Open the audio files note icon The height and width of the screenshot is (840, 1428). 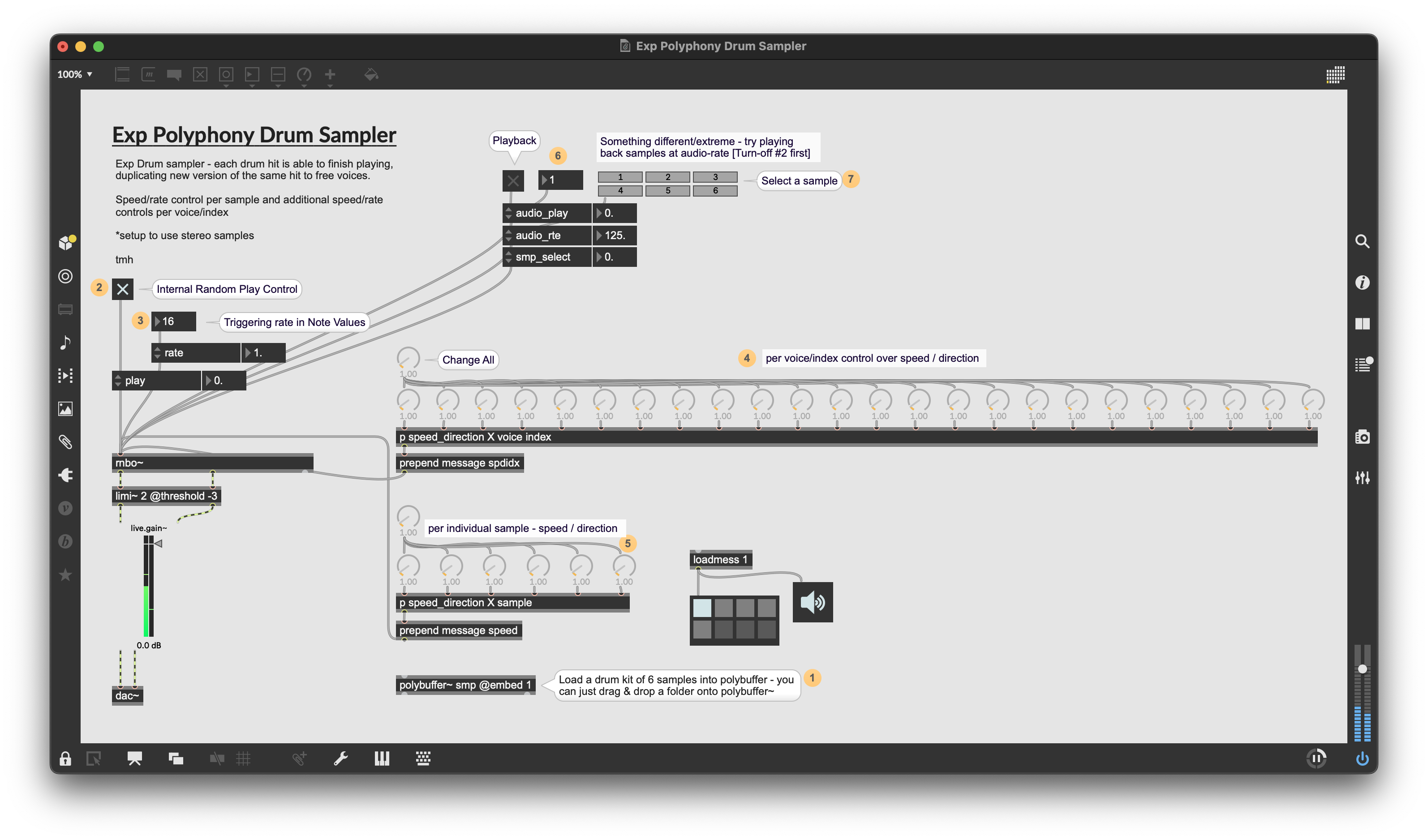[66, 342]
